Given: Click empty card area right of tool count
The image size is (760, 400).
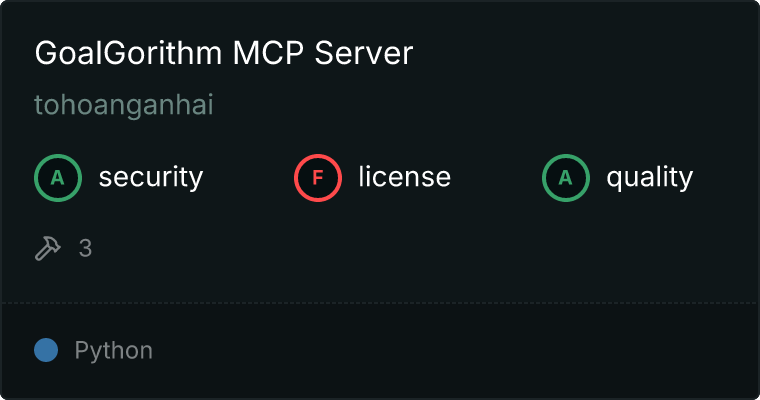Looking at the screenshot, I should 417,248.
